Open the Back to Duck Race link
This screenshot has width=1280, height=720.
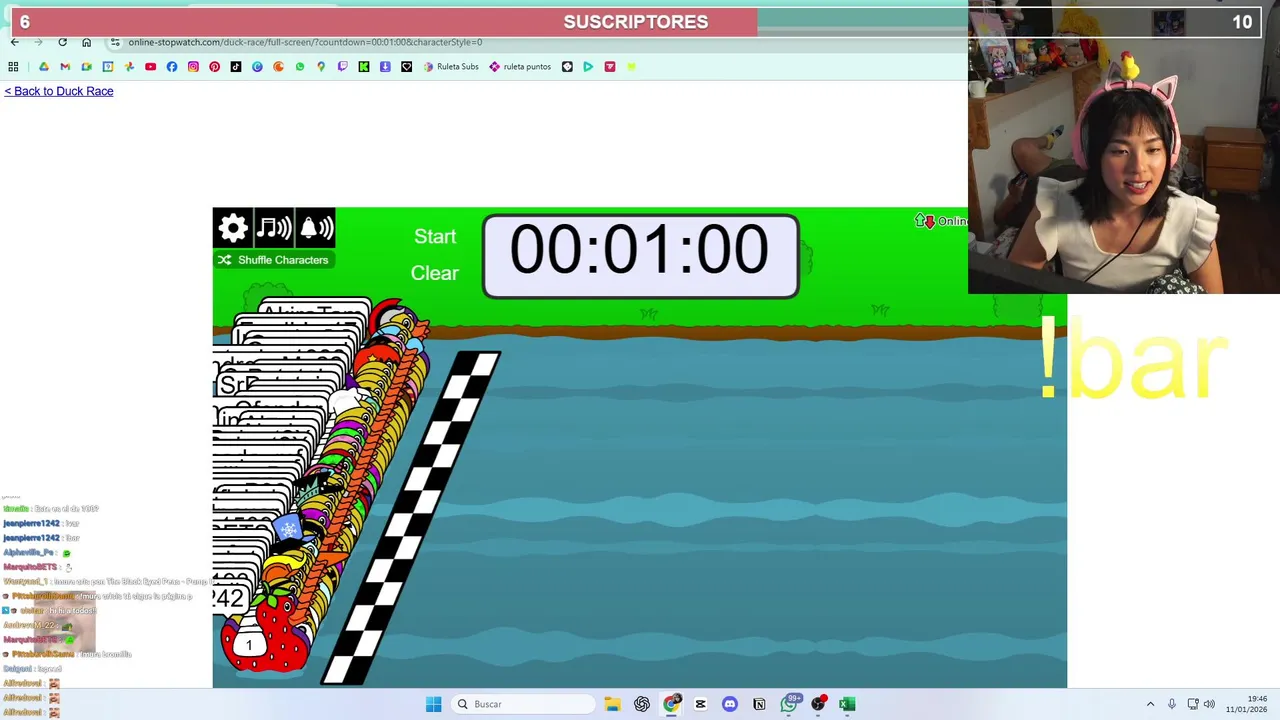coord(59,91)
